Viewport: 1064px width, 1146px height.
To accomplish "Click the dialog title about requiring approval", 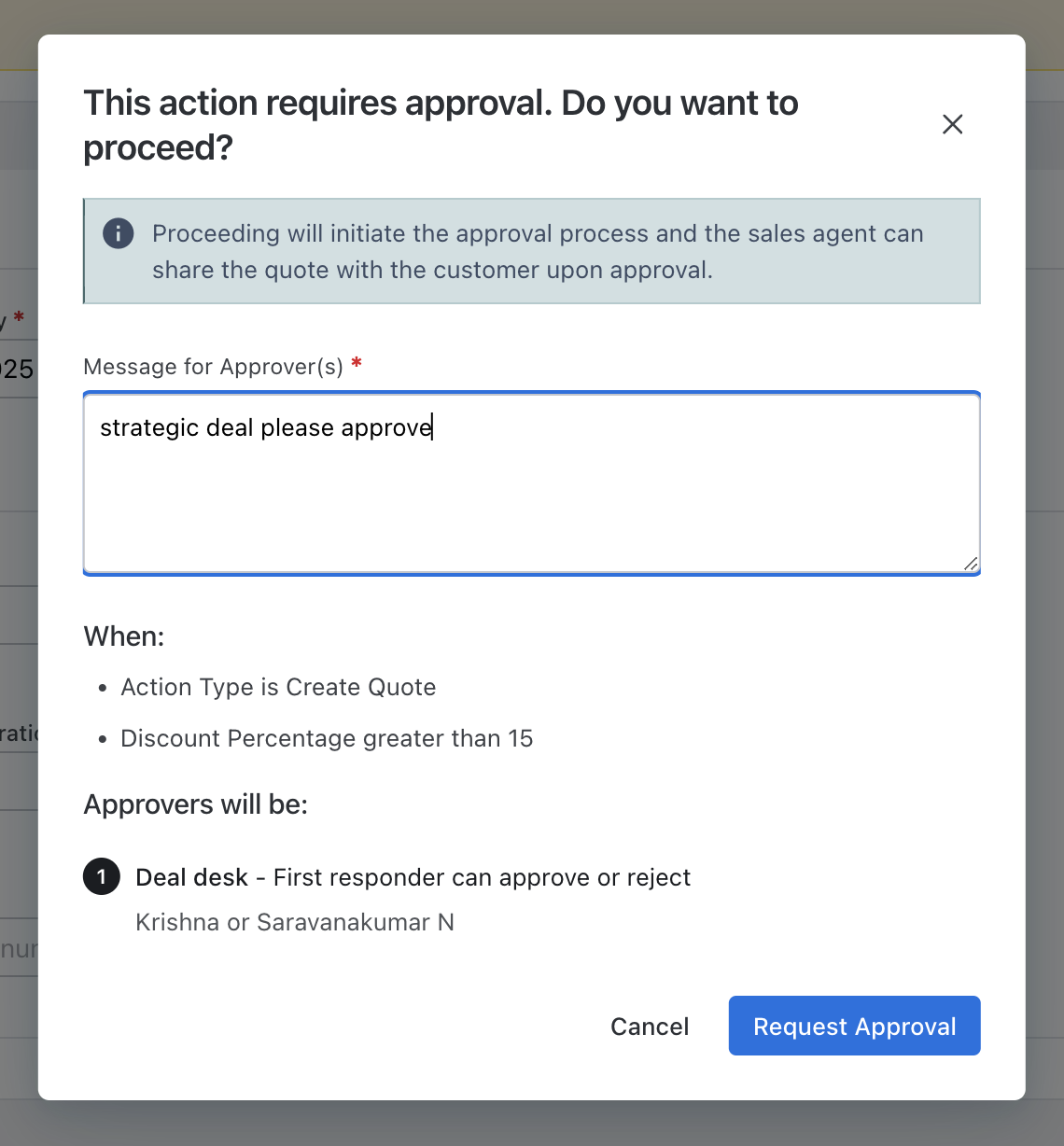I will point(441,125).
